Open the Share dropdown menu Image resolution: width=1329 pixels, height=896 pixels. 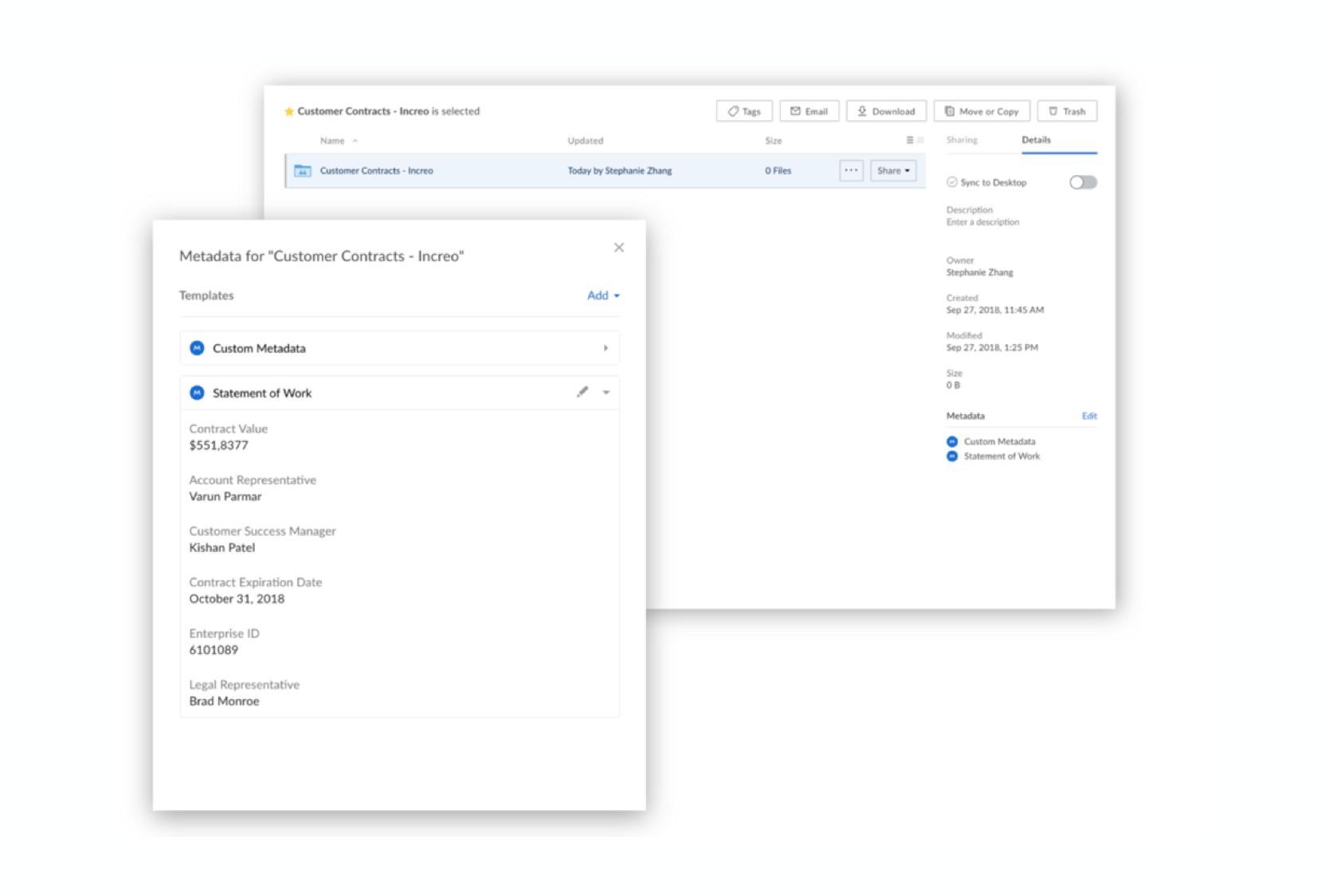click(x=893, y=170)
